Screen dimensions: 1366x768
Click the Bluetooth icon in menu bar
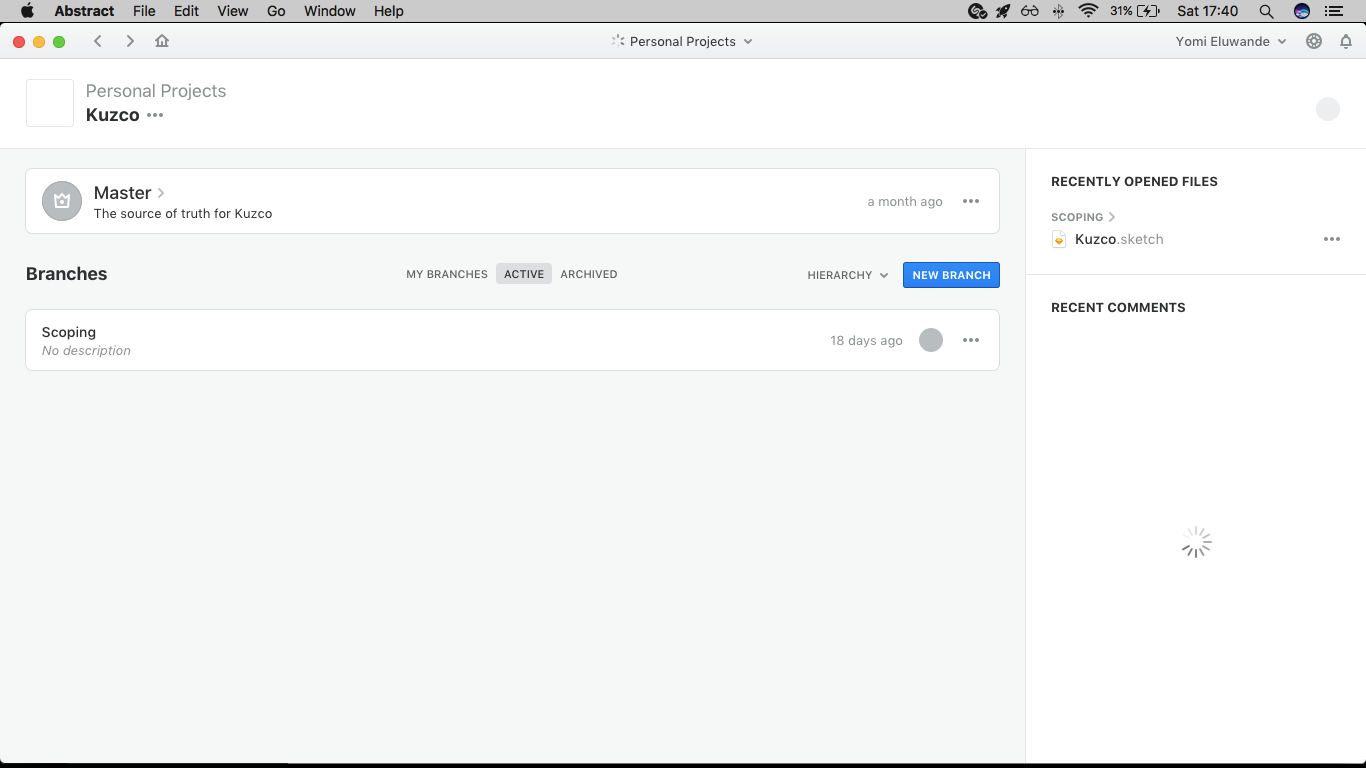click(1059, 11)
